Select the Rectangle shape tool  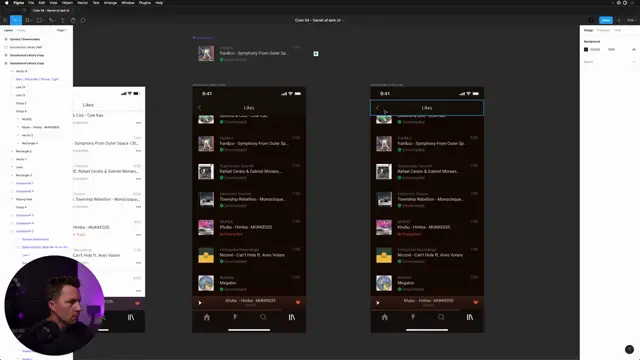(39, 20)
